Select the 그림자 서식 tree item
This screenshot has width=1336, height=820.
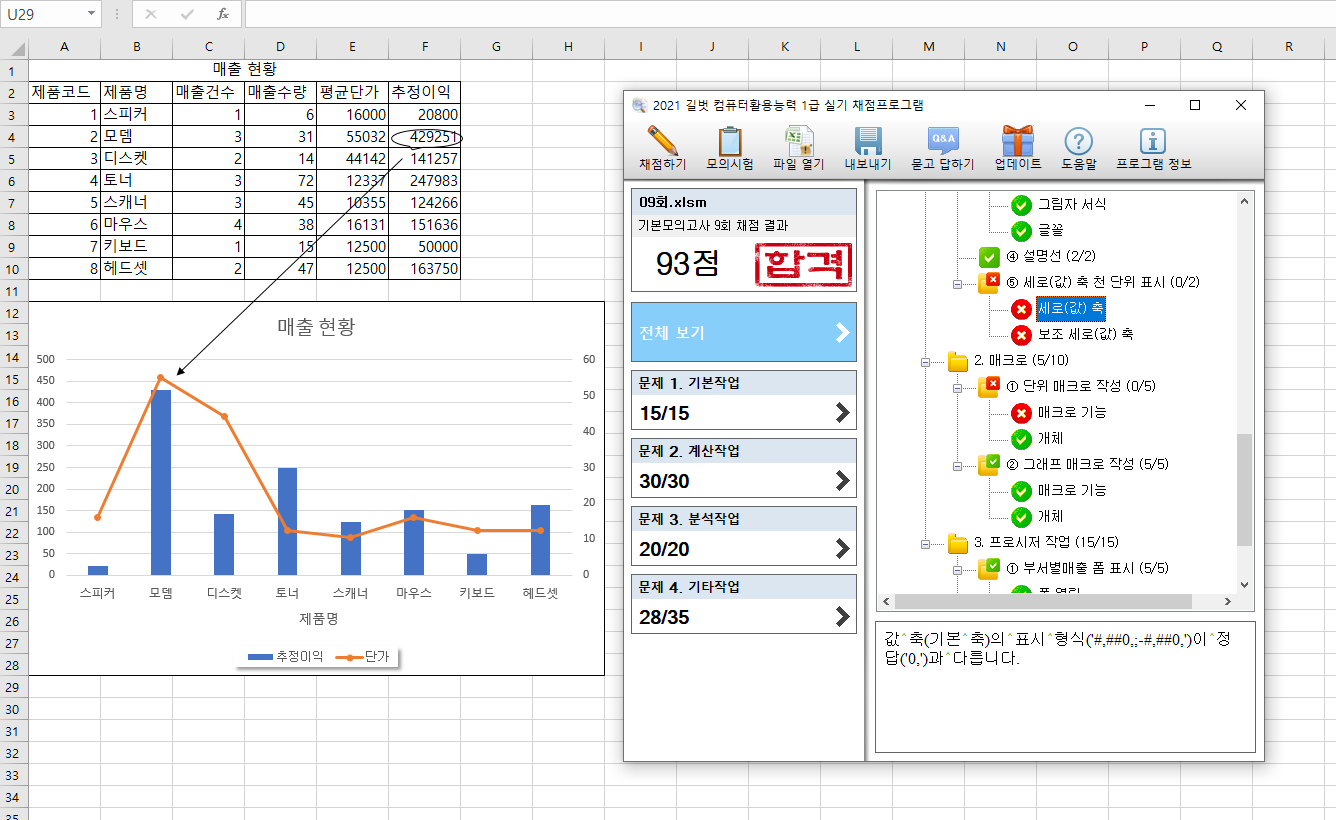click(x=1071, y=204)
